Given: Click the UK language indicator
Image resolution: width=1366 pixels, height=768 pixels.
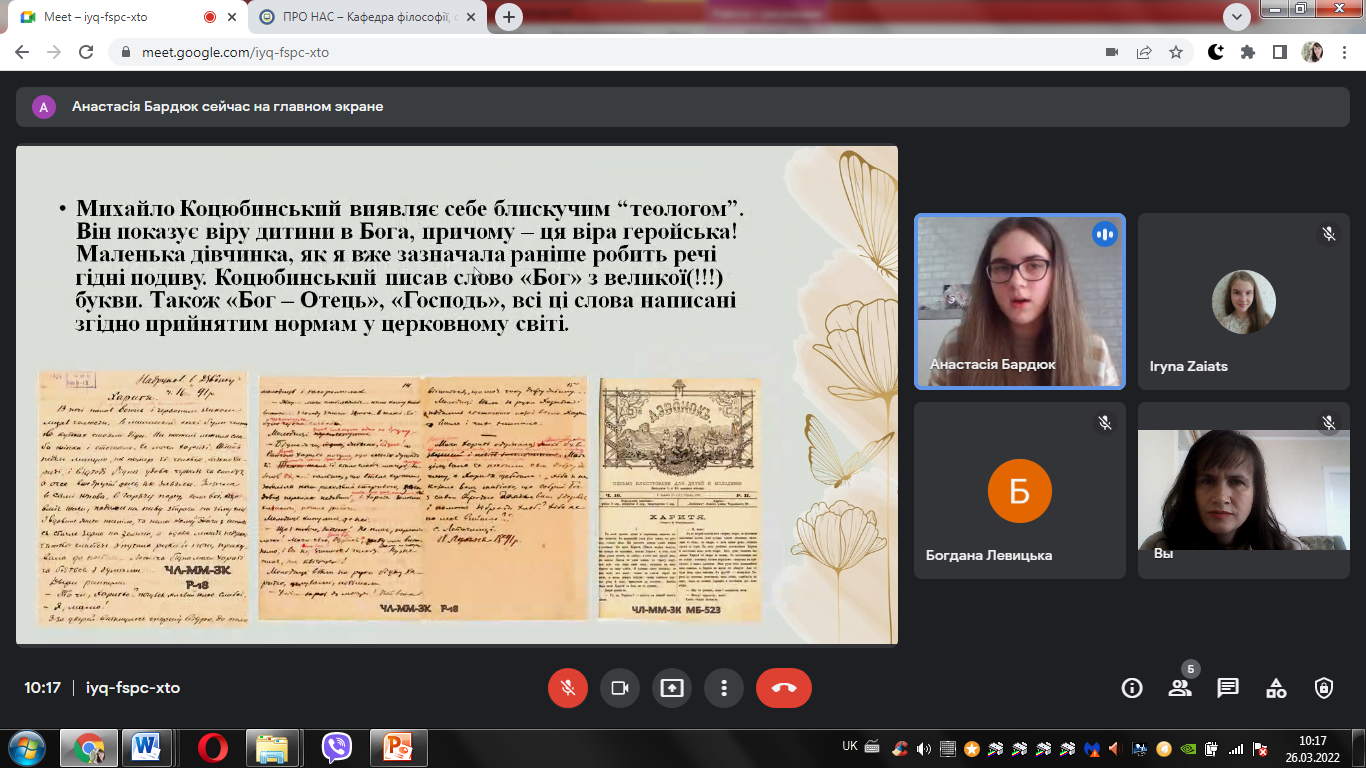Looking at the screenshot, I should [x=850, y=746].
